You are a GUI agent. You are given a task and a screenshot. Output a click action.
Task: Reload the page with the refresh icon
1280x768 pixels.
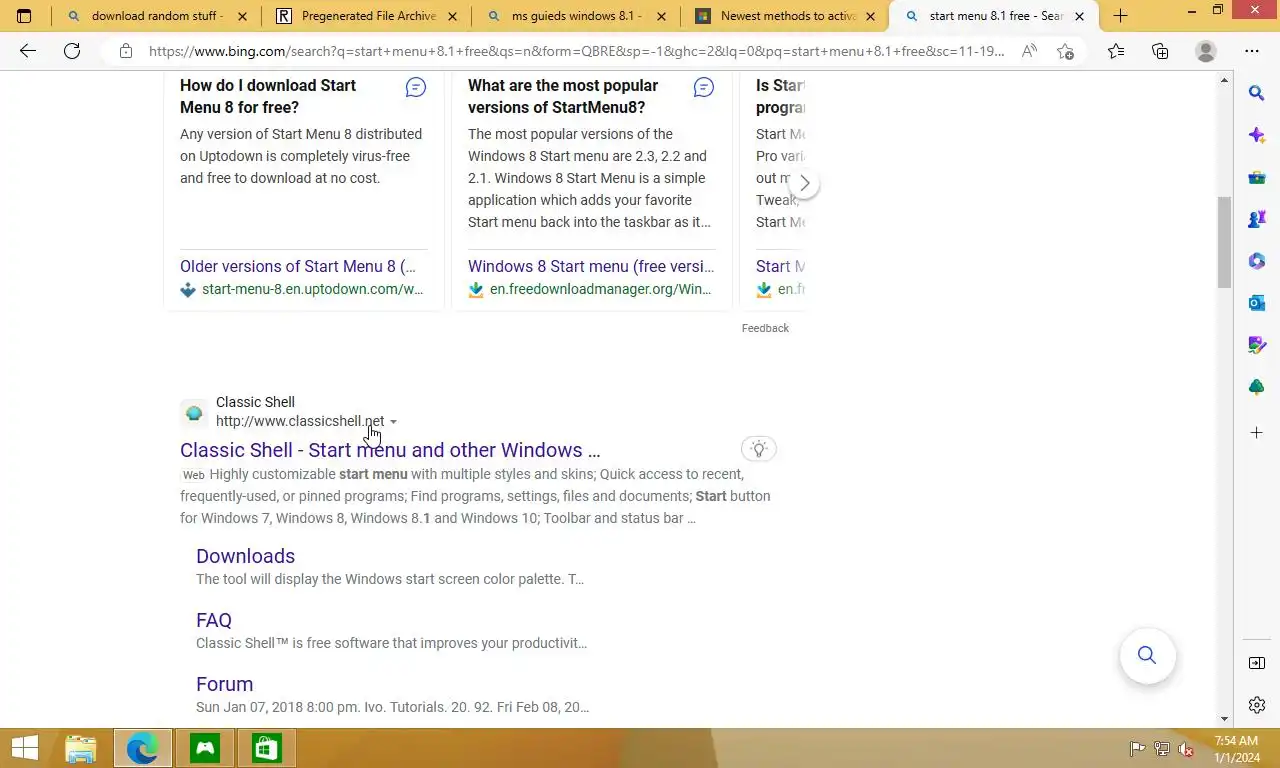(72, 51)
